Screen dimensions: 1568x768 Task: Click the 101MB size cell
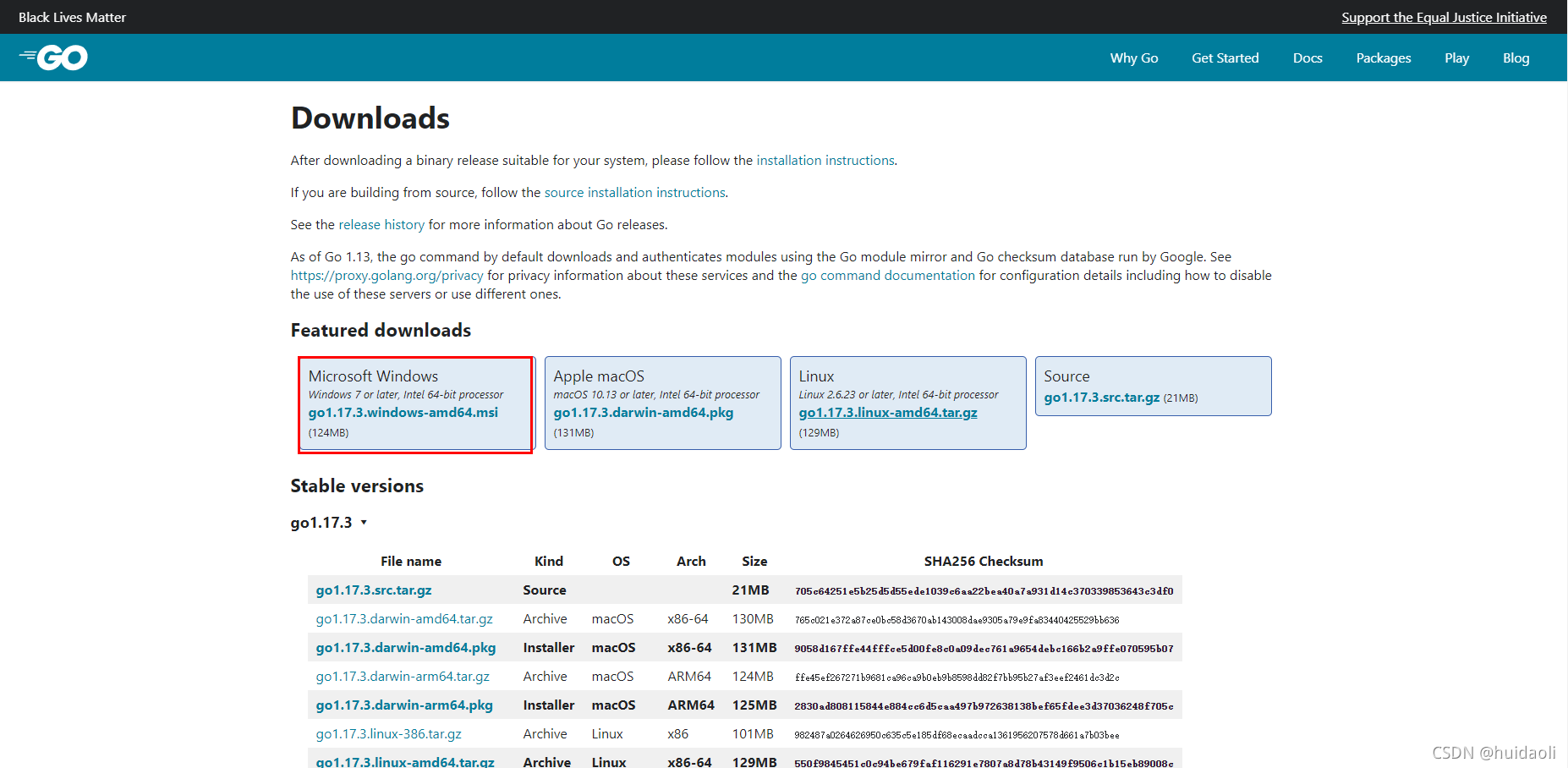pyautogui.click(x=753, y=733)
